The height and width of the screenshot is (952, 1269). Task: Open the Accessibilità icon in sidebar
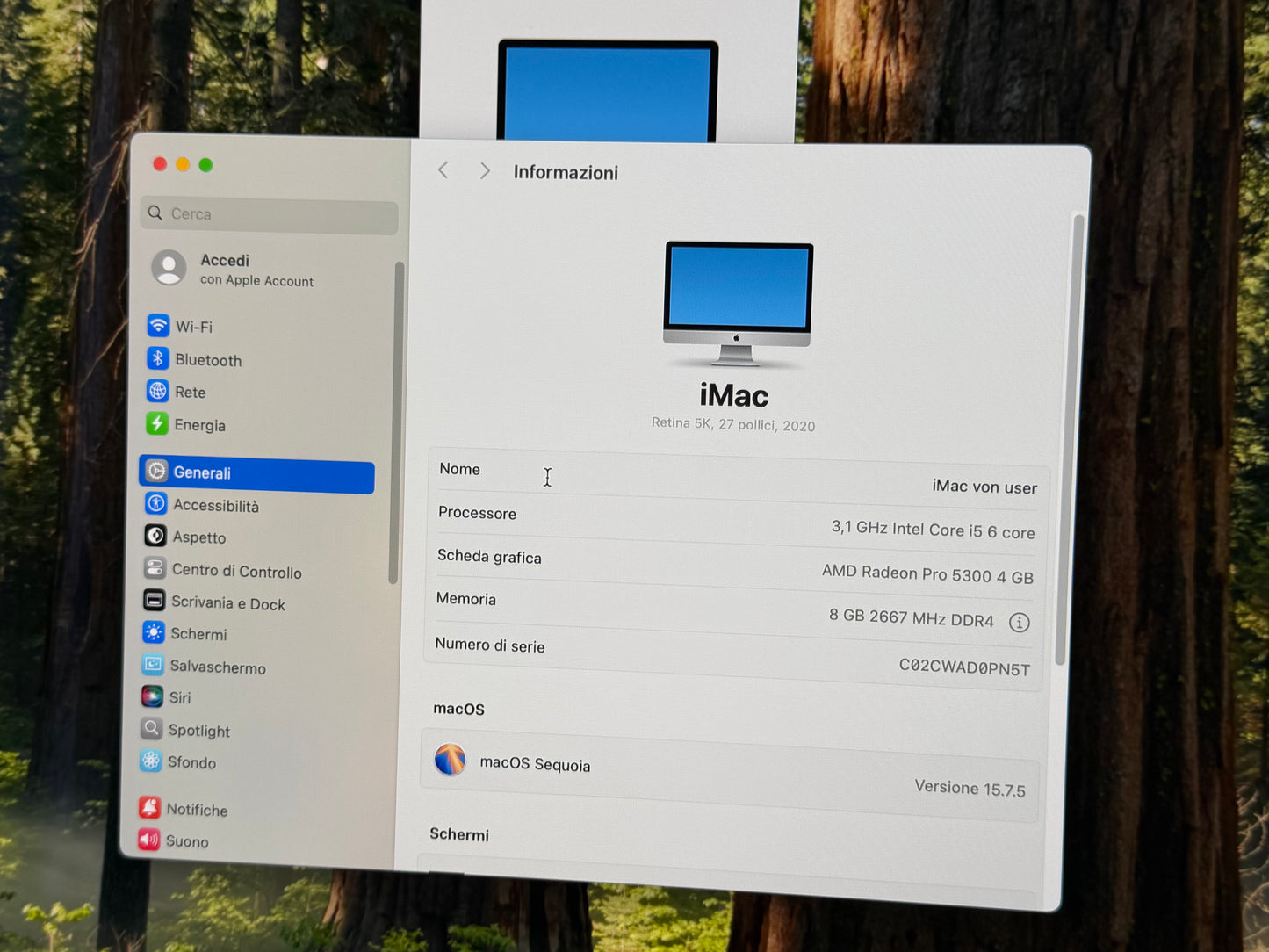[x=156, y=503]
